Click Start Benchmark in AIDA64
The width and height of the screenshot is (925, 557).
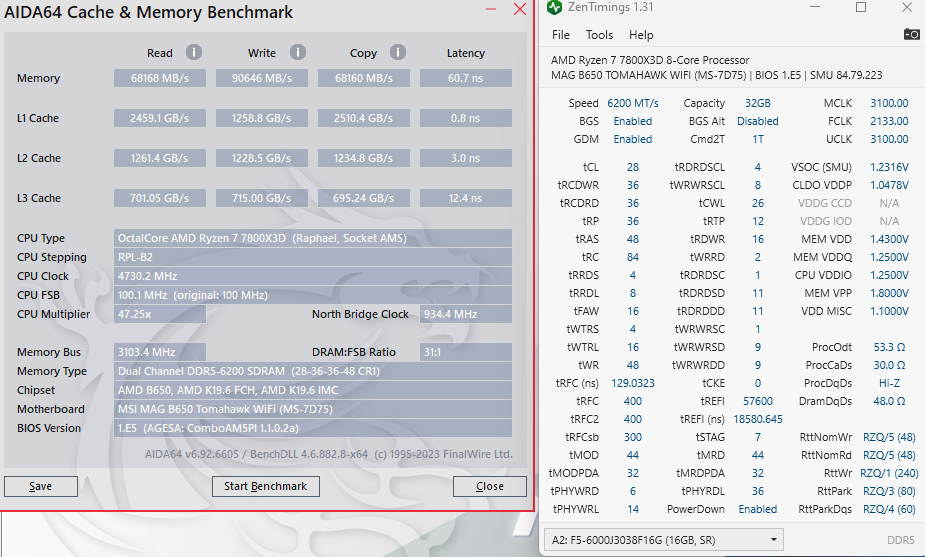(x=265, y=486)
